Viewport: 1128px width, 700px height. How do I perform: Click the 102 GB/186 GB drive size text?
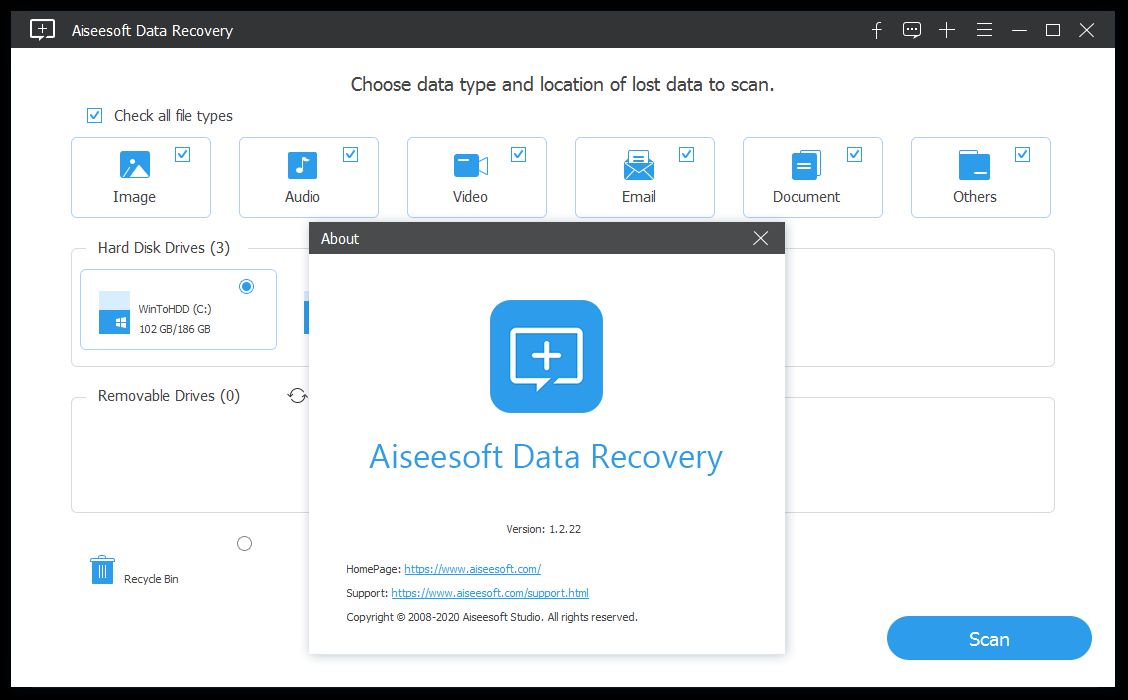[x=175, y=329]
